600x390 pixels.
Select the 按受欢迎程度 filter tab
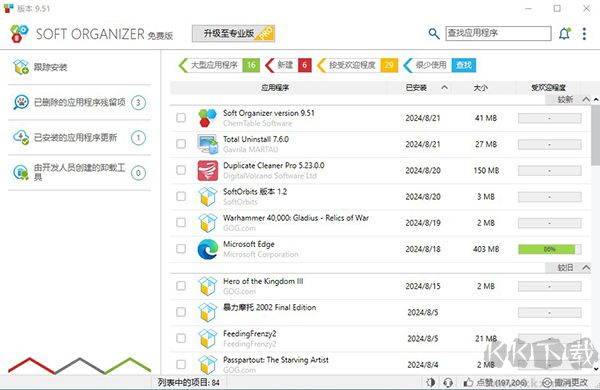357,65
